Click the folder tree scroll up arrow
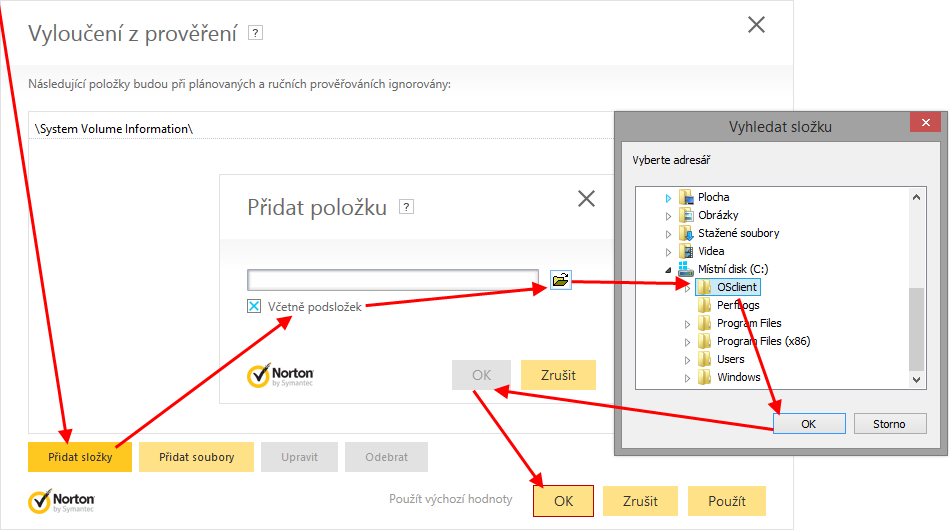 point(916,197)
